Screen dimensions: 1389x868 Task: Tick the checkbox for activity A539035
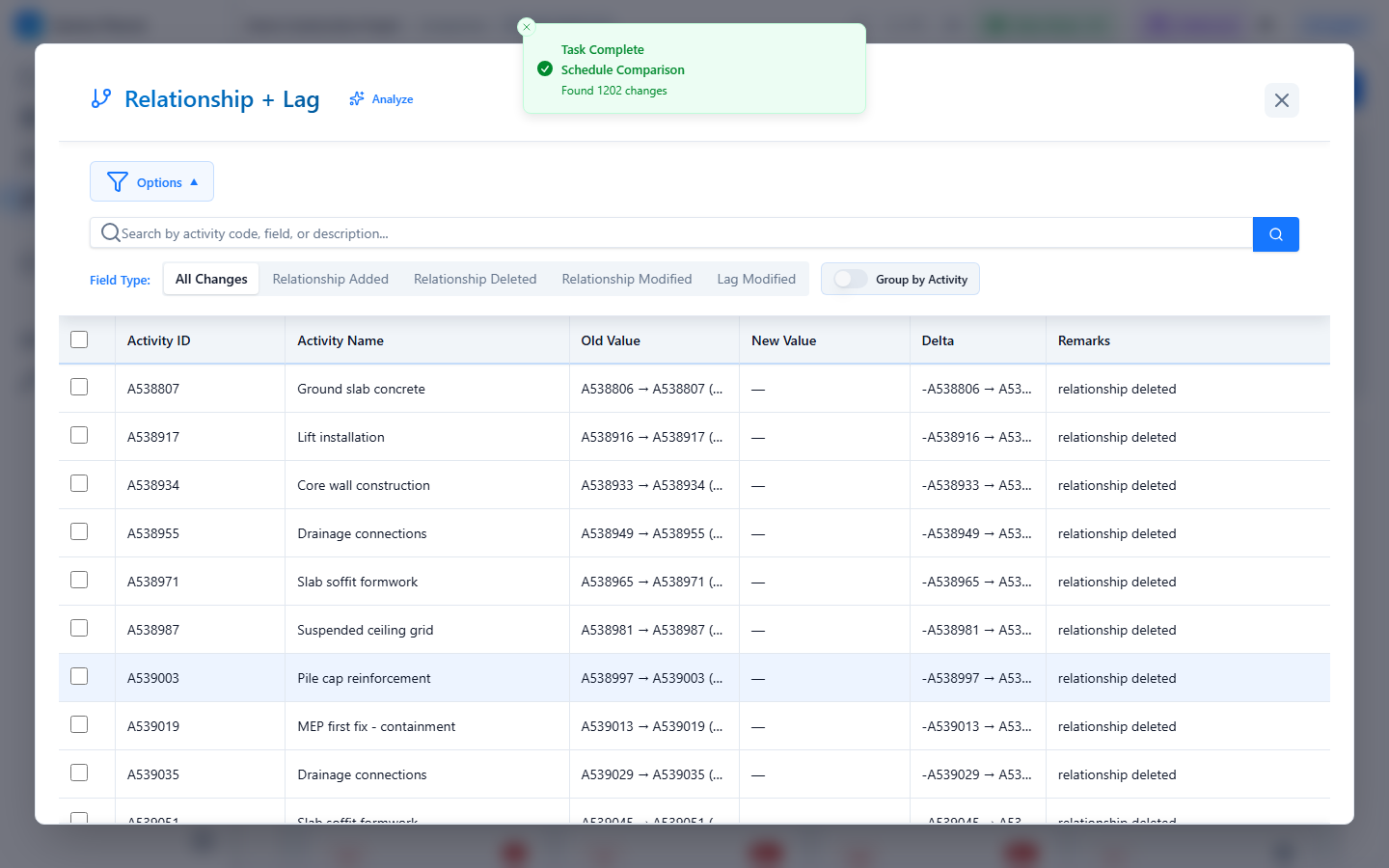click(x=79, y=773)
